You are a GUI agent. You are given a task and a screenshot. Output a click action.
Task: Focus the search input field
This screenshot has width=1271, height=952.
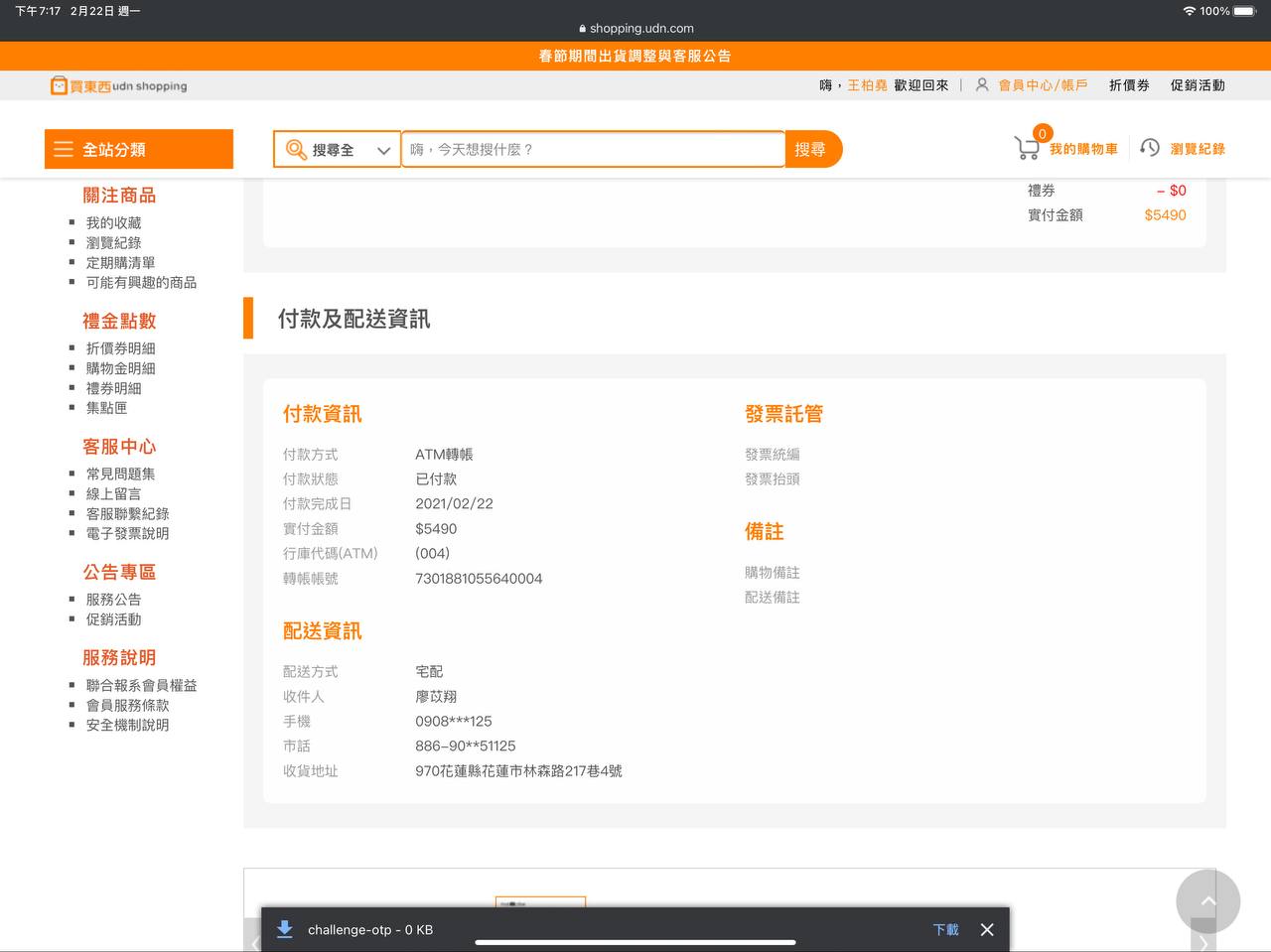[x=592, y=149]
